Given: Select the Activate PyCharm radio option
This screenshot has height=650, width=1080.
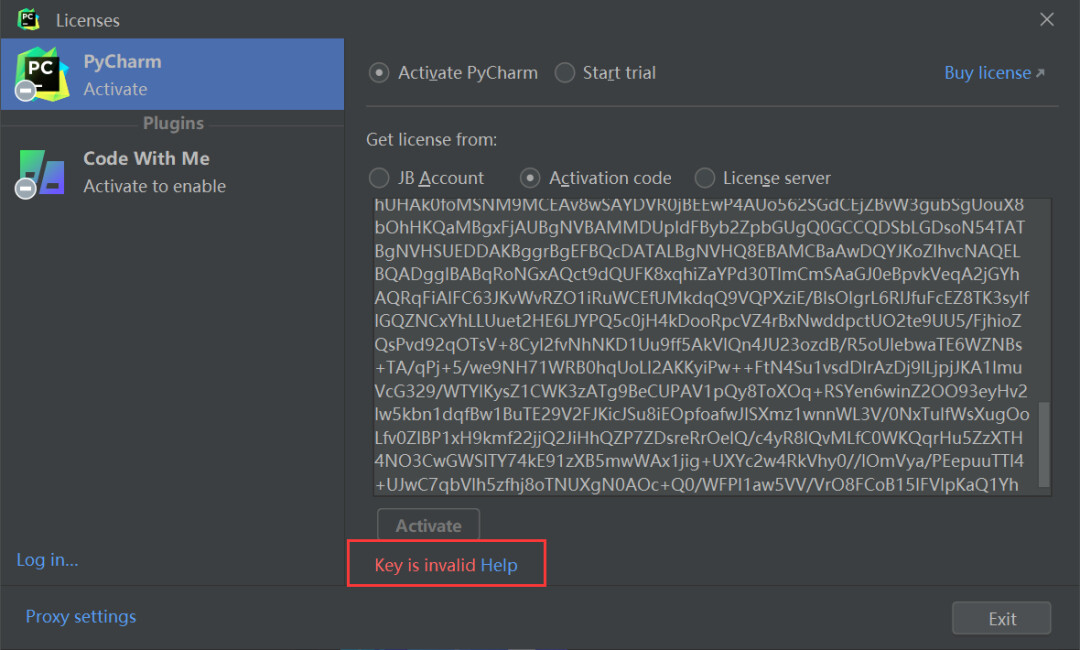Looking at the screenshot, I should click(379, 72).
